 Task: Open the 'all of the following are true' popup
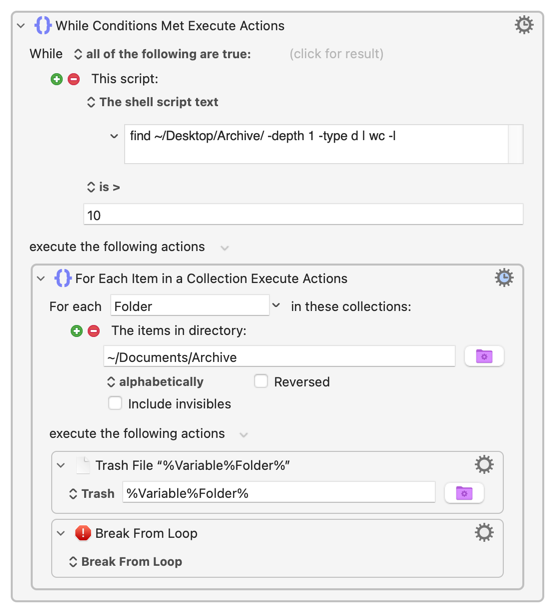point(163,54)
